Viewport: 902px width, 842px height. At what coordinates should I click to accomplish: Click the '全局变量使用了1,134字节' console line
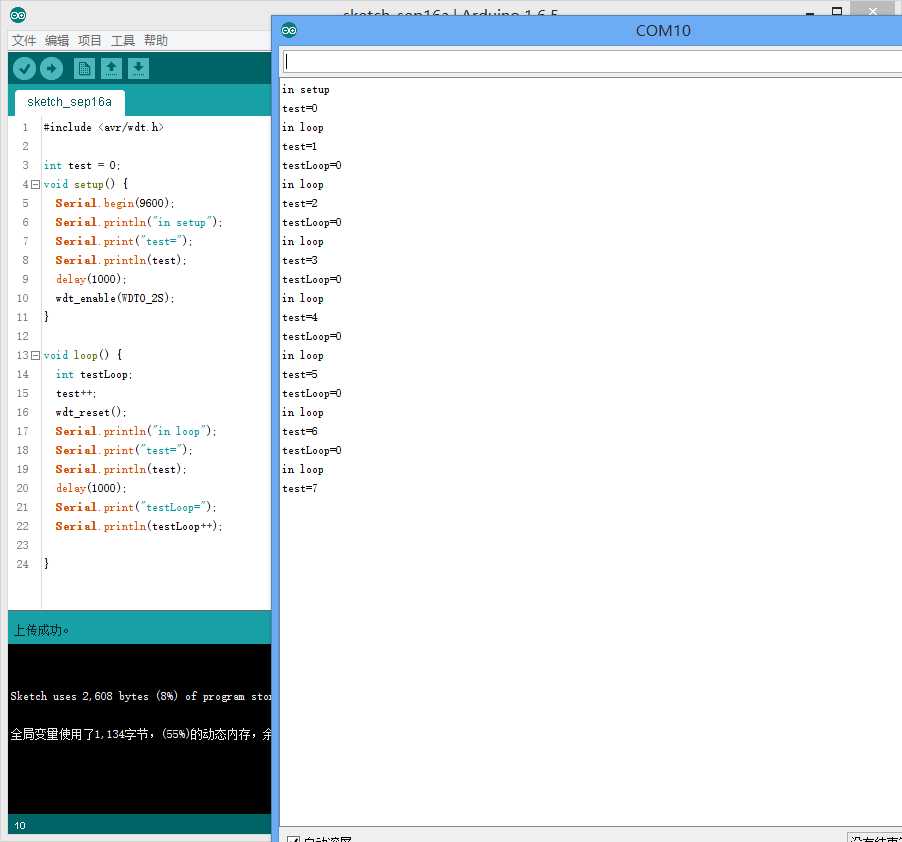coord(141,734)
